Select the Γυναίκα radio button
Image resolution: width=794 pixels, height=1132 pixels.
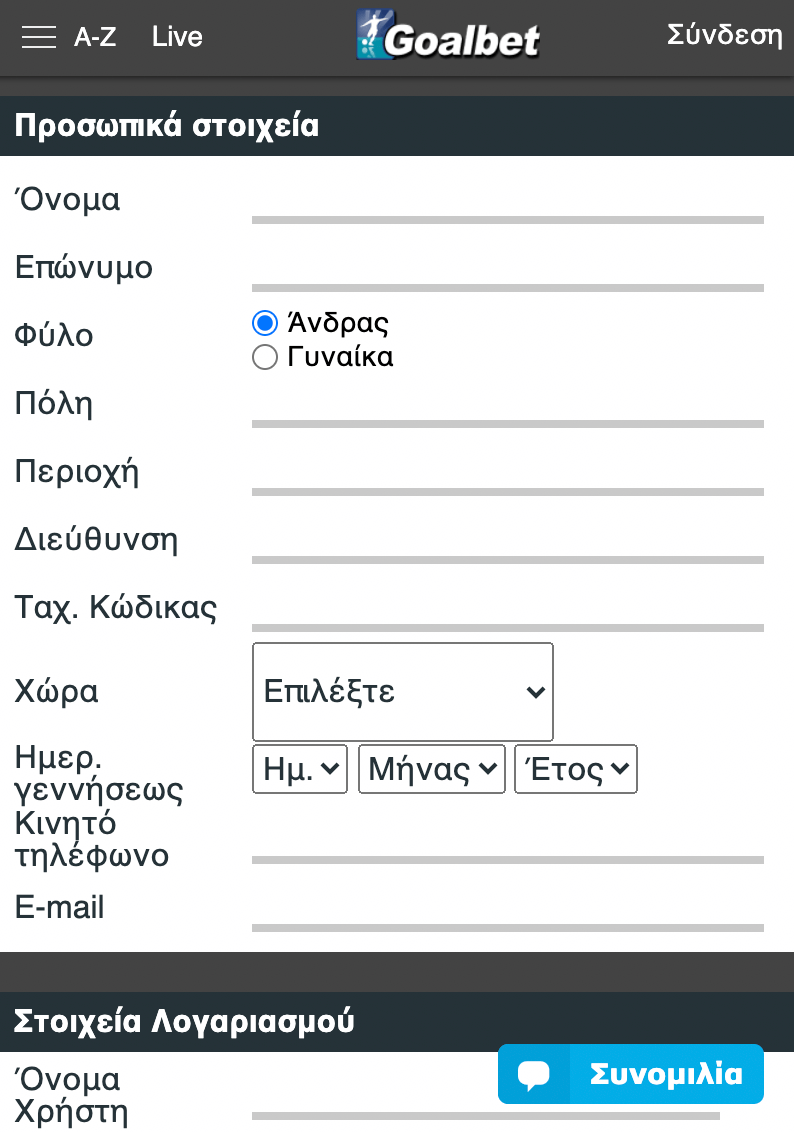pos(265,357)
